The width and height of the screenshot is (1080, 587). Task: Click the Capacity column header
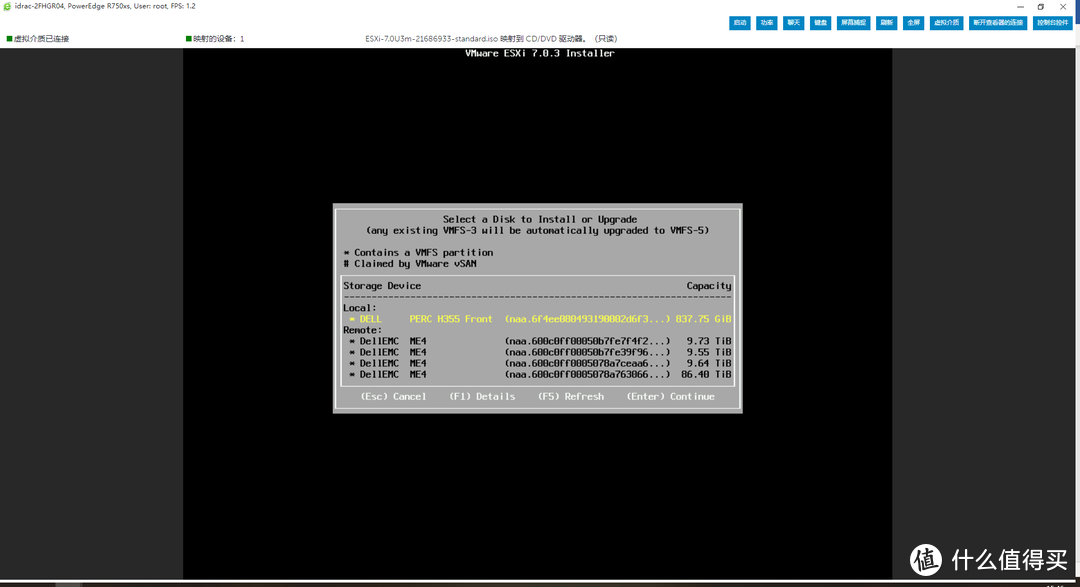pyautogui.click(x=709, y=285)
